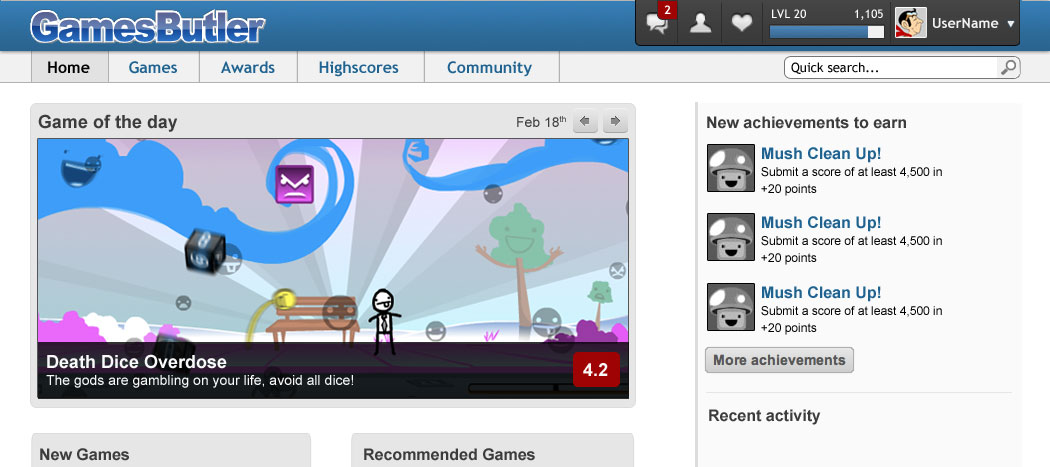
Task: Click the GamesButler logo
Action: pos(147,27)
